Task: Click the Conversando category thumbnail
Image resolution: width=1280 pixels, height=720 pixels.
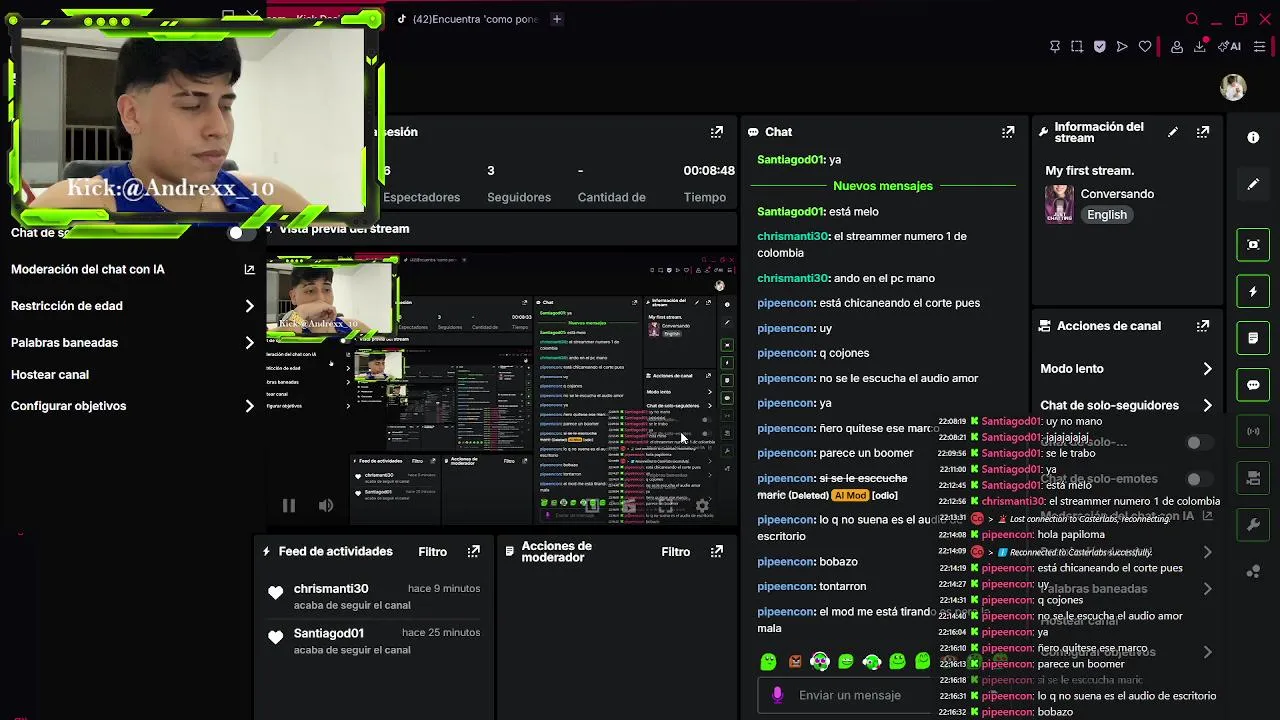Action: [1059, 204]
